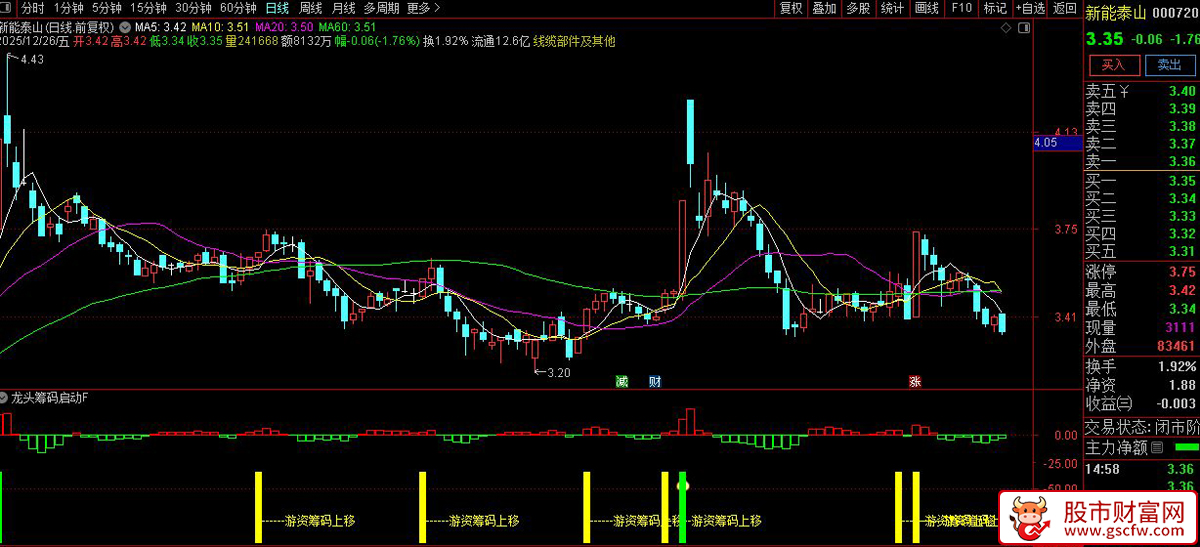The width and height of the screenshot is (1200, 547).
Task: Click the MA5: 3.42 indicator label
Action: pyautogui.click(x=161, y=25)
